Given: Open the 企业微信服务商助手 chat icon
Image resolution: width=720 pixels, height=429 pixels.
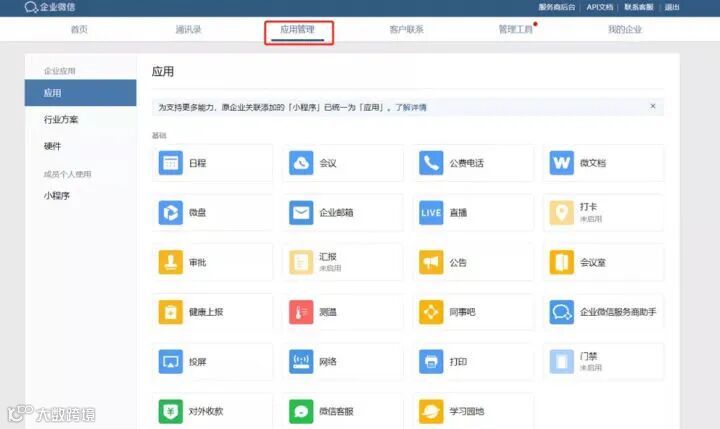Looking at the screenshot, I should click(561, 312).
